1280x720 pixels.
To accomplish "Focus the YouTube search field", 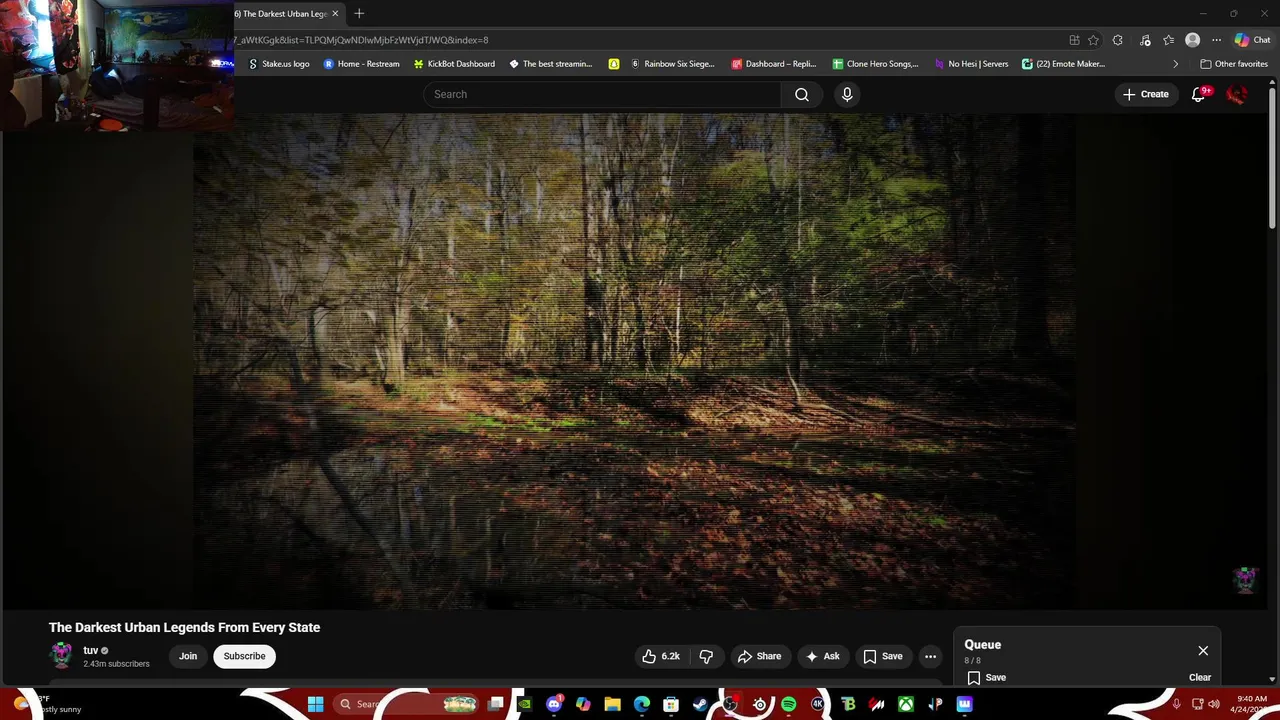I will (x=602, y=94).
